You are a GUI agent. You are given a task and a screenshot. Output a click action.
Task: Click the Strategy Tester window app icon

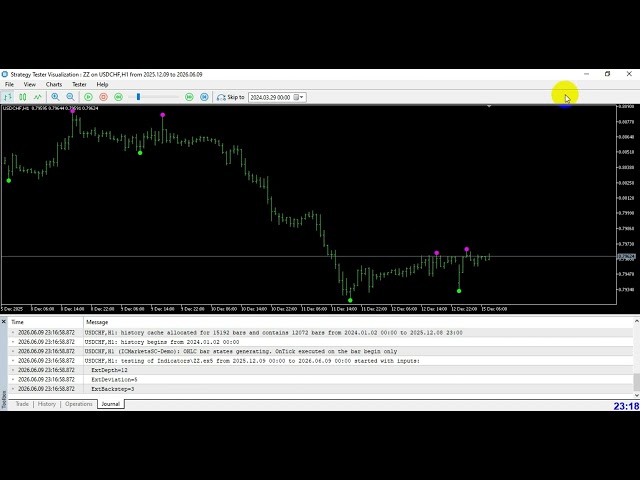(5, 74)
